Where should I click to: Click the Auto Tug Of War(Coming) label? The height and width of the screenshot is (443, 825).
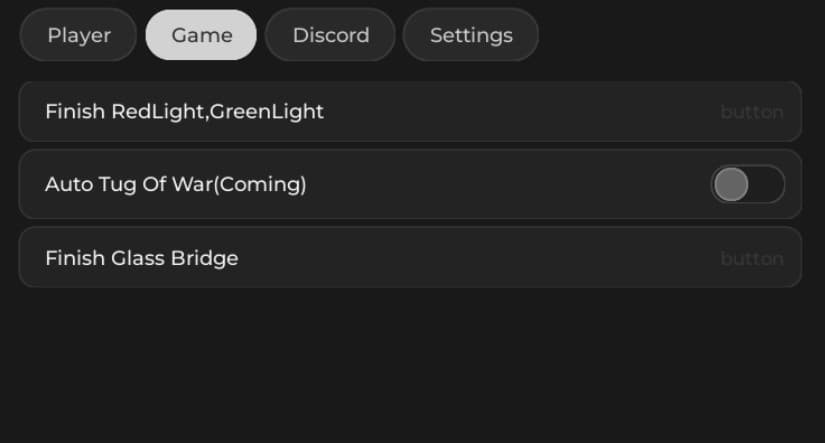(175, 184)
